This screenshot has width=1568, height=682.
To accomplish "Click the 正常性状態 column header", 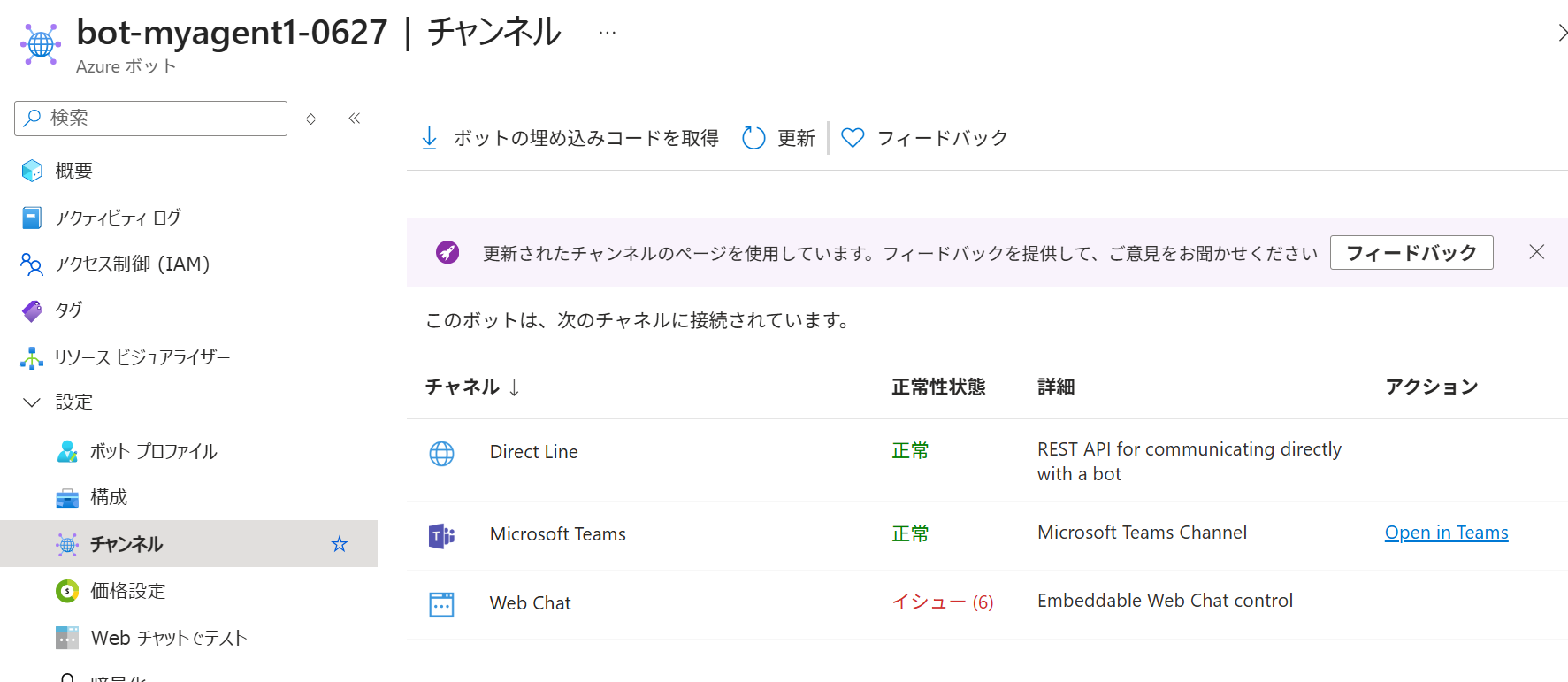I will click(938, 387).
